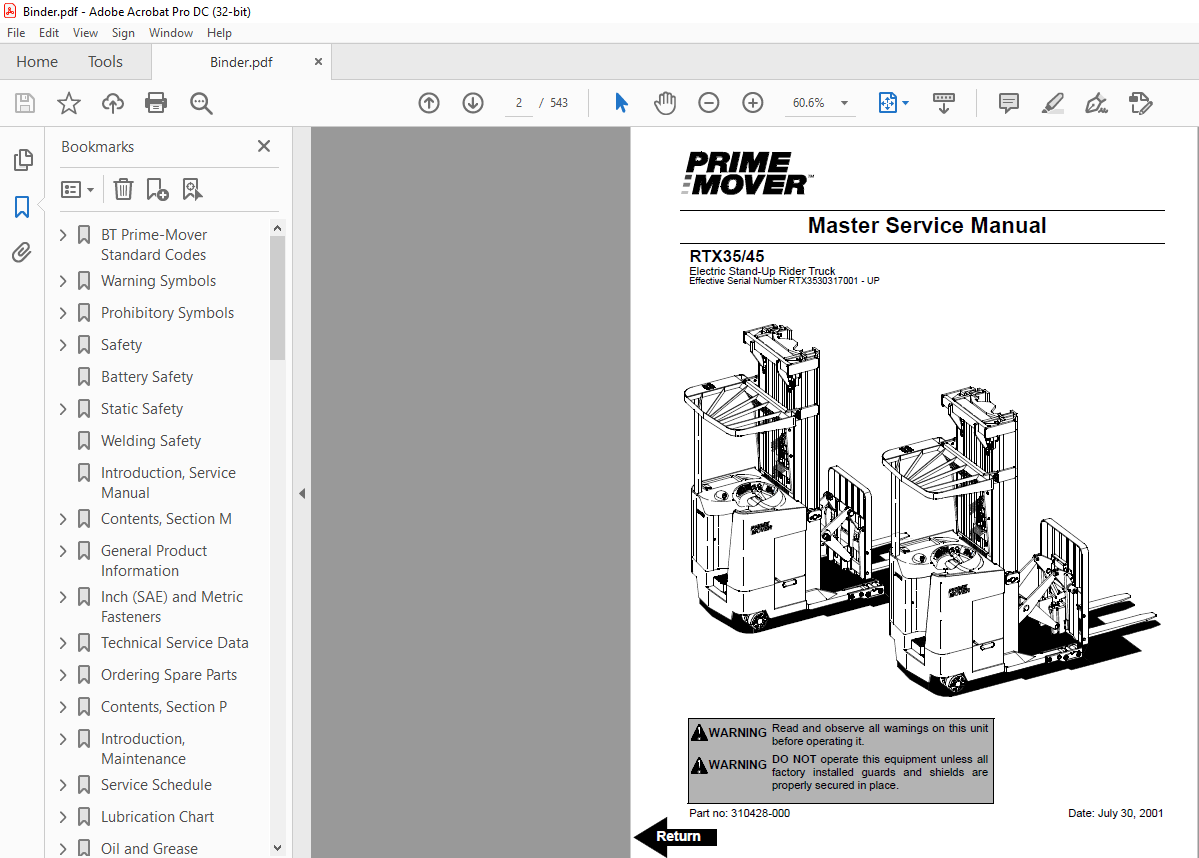The height and width of the screenshot is (858, 1199).
Task: Open the Service Schedule bookmark
Action: click(x=156, y=785)
